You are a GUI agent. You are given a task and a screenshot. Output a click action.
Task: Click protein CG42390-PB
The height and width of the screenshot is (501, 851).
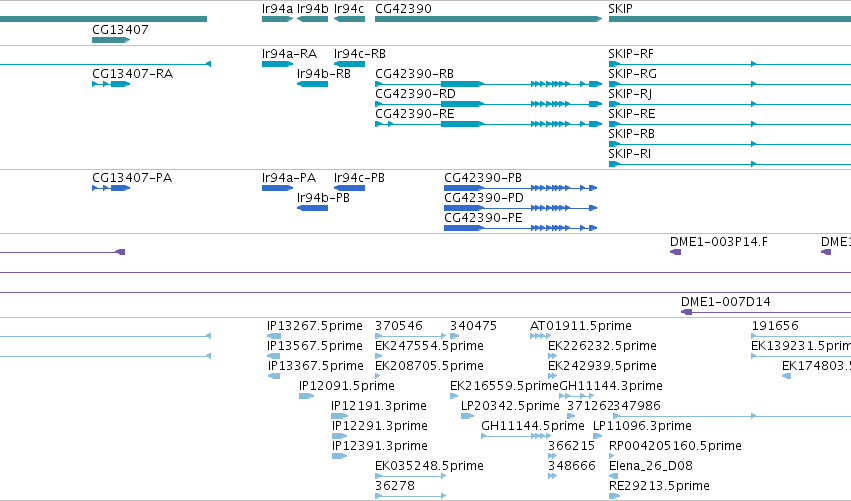520,188
